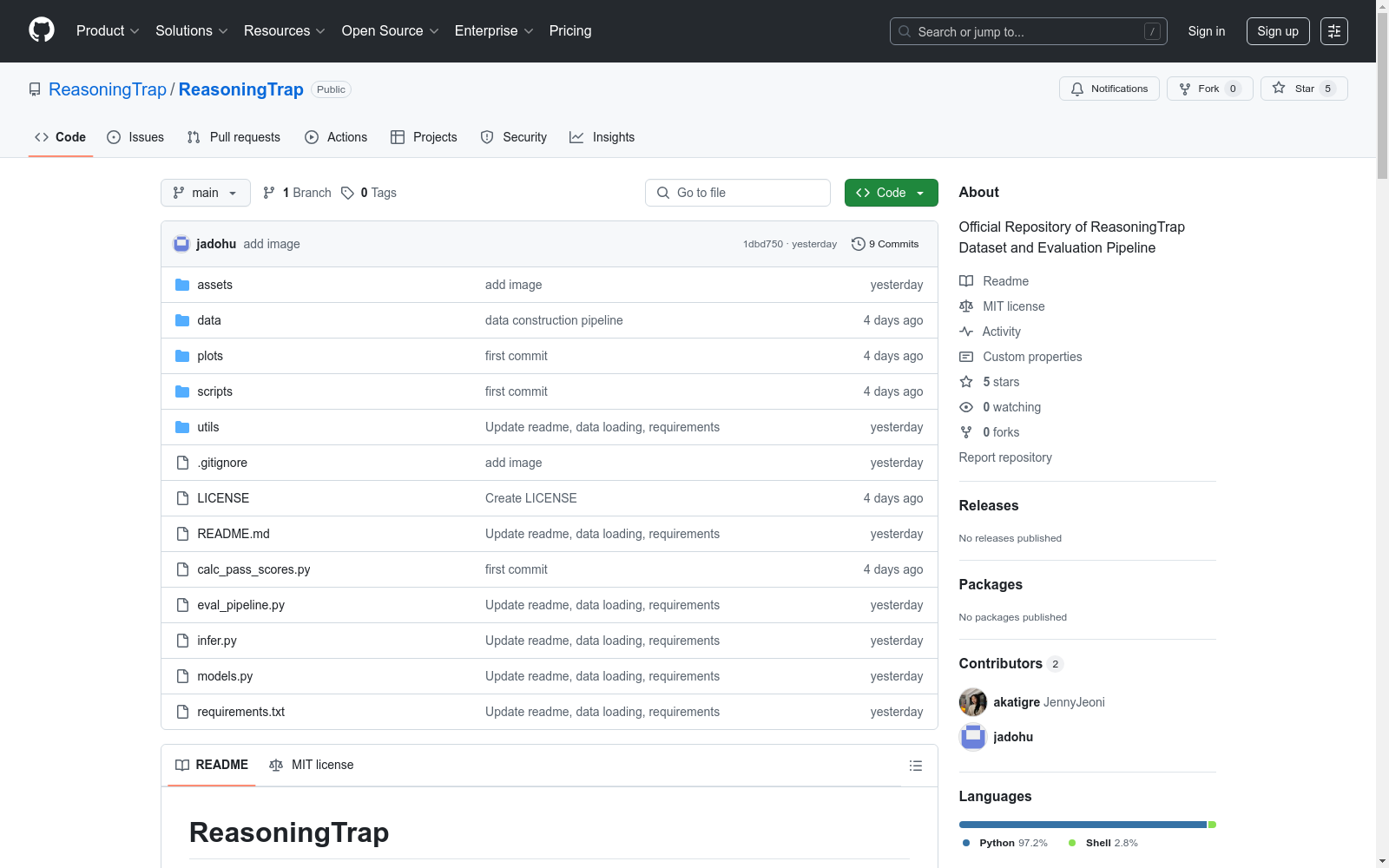Focus the Search or jump to field
Screen dimensions: 1389x868
pyautogui.click(x=1029, y=31)
